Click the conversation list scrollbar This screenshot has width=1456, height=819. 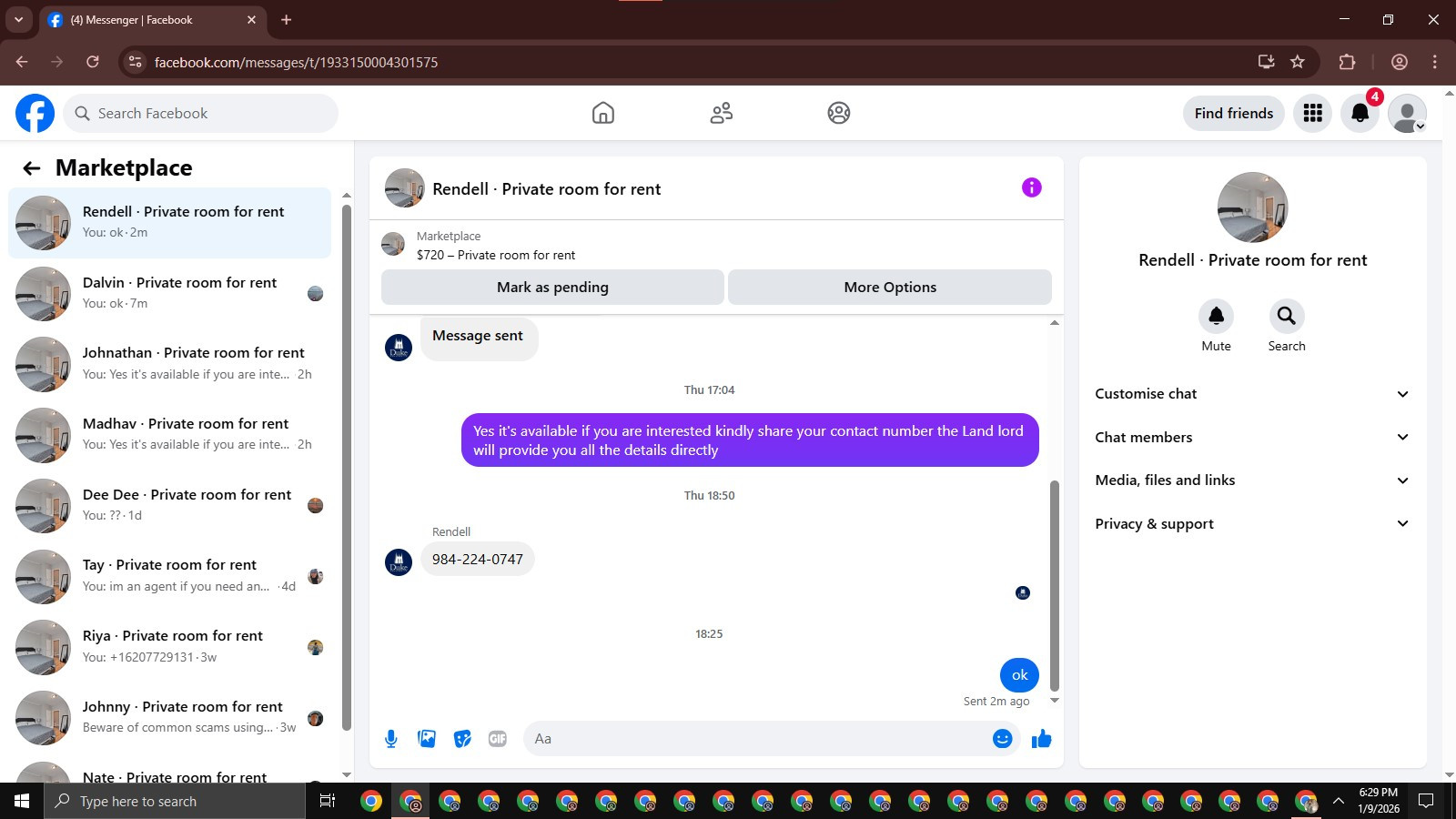coord(346,466)
